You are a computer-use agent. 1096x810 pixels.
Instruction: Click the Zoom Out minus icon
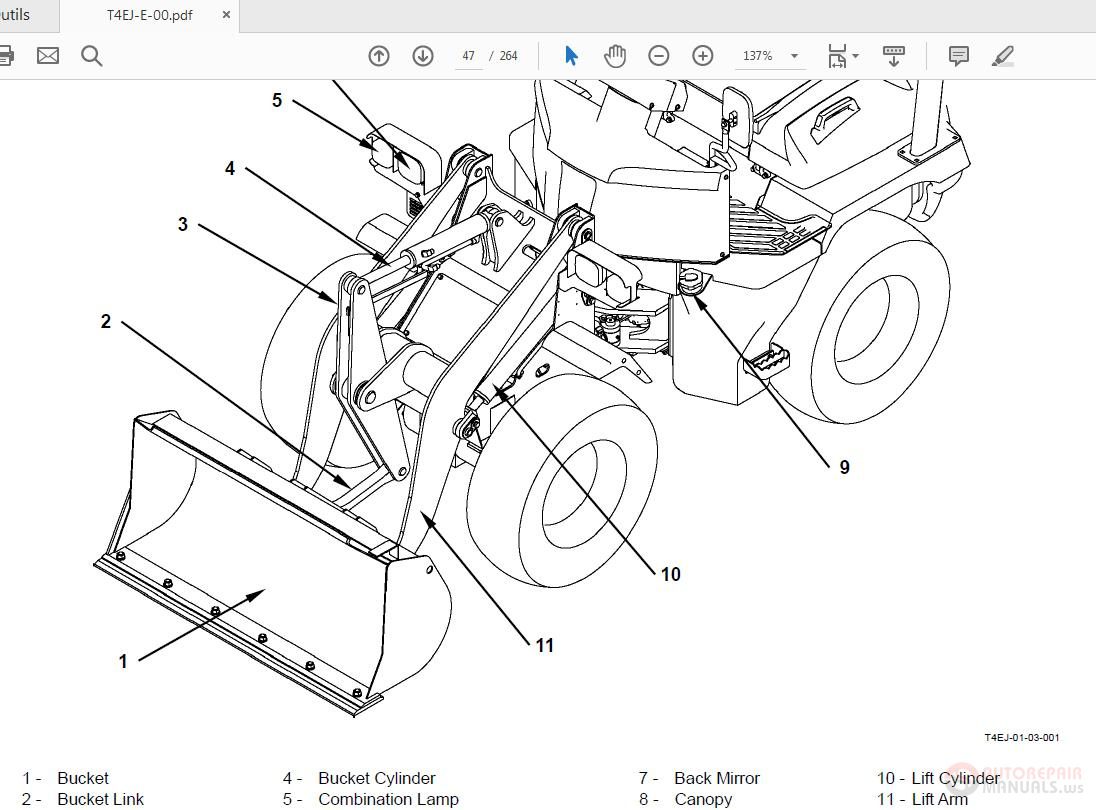(x=659, y=56)
